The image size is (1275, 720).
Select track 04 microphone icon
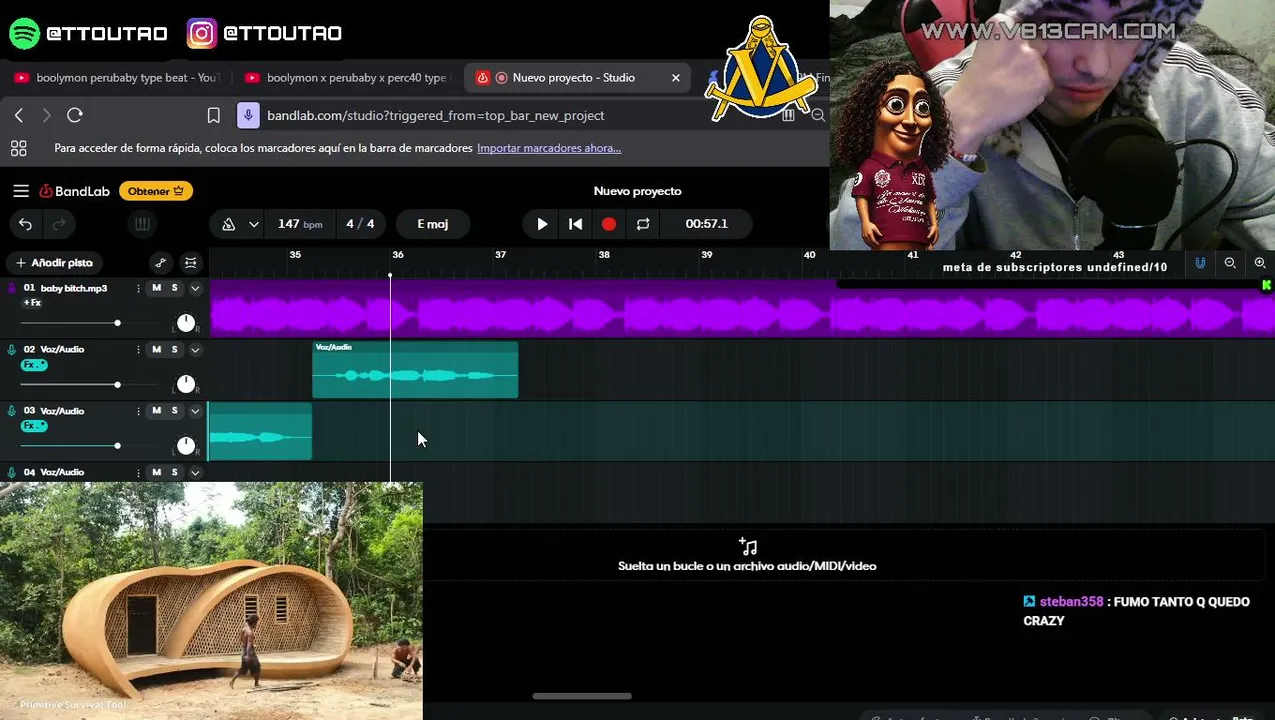pyautogui.click(x=12, y=472)
